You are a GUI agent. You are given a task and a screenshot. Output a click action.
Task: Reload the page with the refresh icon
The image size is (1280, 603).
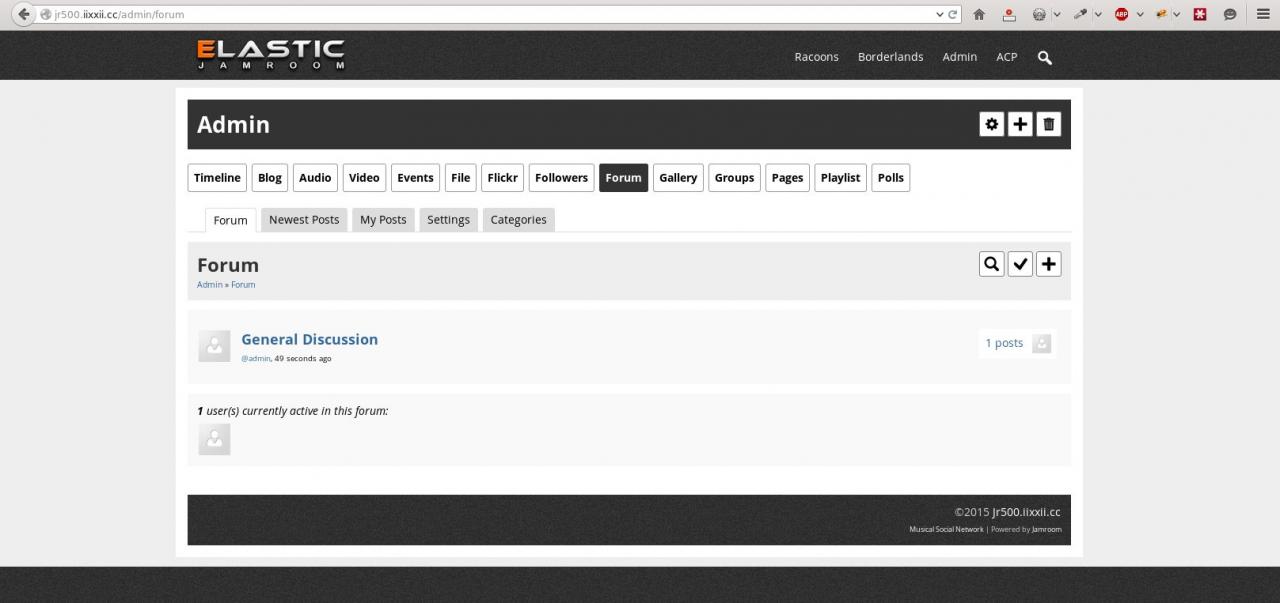954,14
